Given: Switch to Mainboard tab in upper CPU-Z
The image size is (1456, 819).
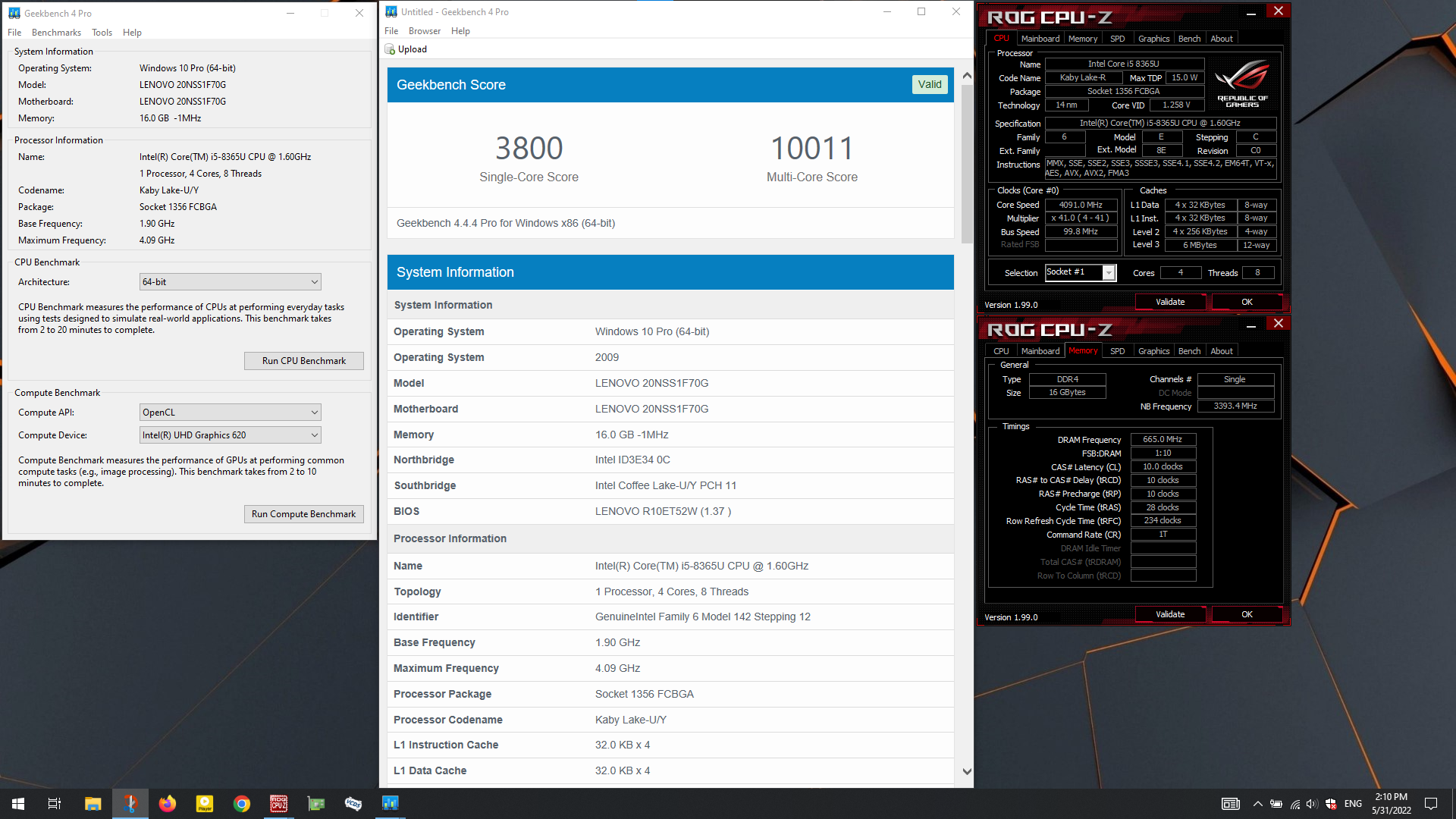Looking at the screenshot, I should pos(1040,39).
